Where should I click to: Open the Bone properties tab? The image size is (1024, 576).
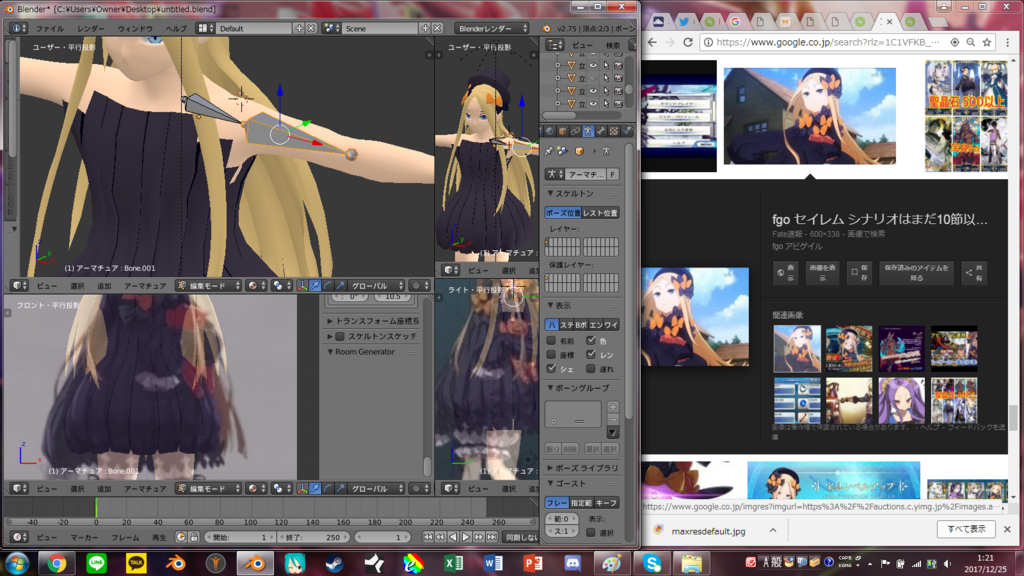pos(601,131)
